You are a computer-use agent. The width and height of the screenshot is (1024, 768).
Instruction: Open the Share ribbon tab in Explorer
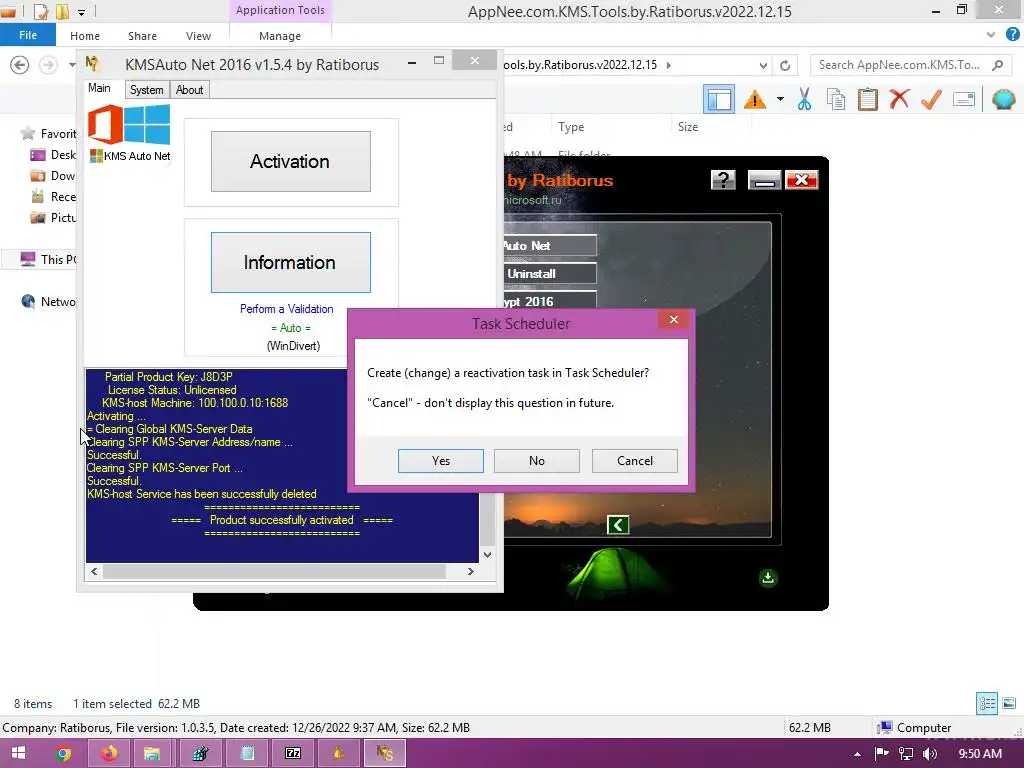(142, 36)
